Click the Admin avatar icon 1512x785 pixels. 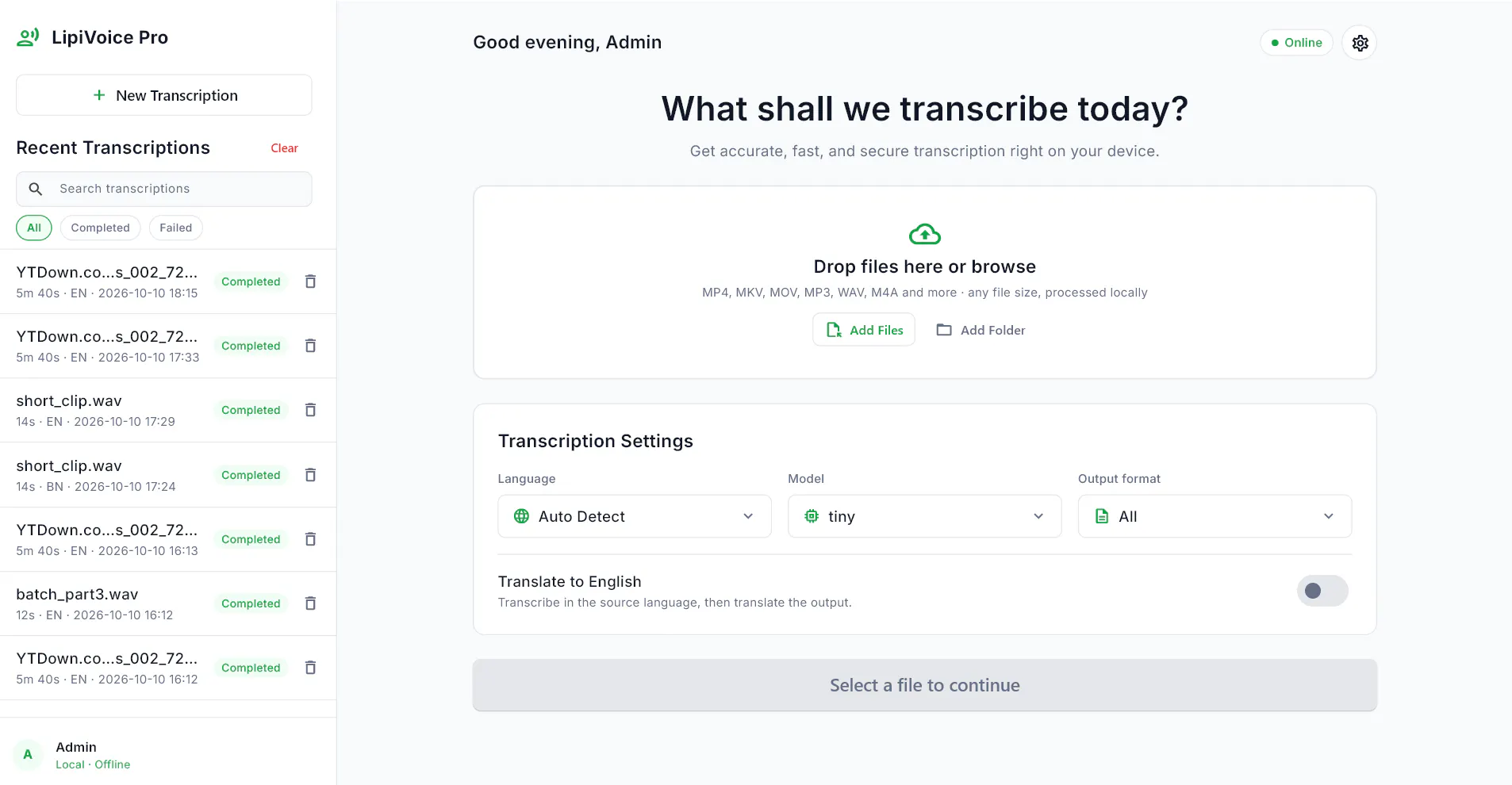click(28, 754)
